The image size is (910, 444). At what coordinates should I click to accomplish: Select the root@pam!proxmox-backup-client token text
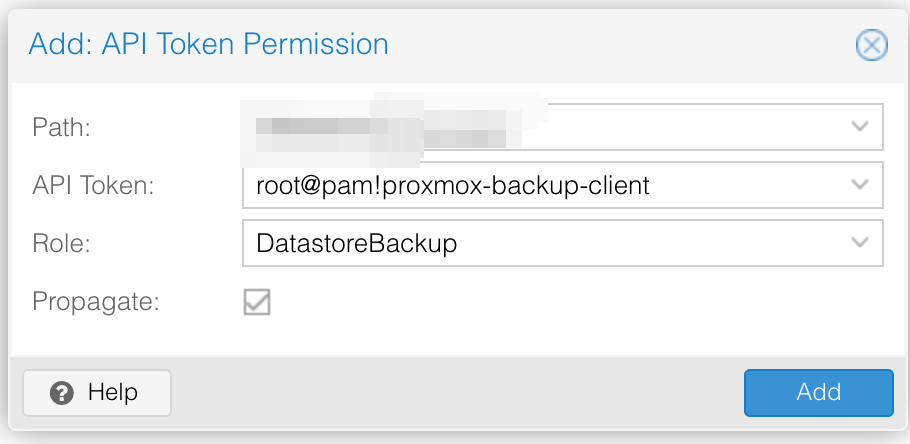[x=453, y=185]
